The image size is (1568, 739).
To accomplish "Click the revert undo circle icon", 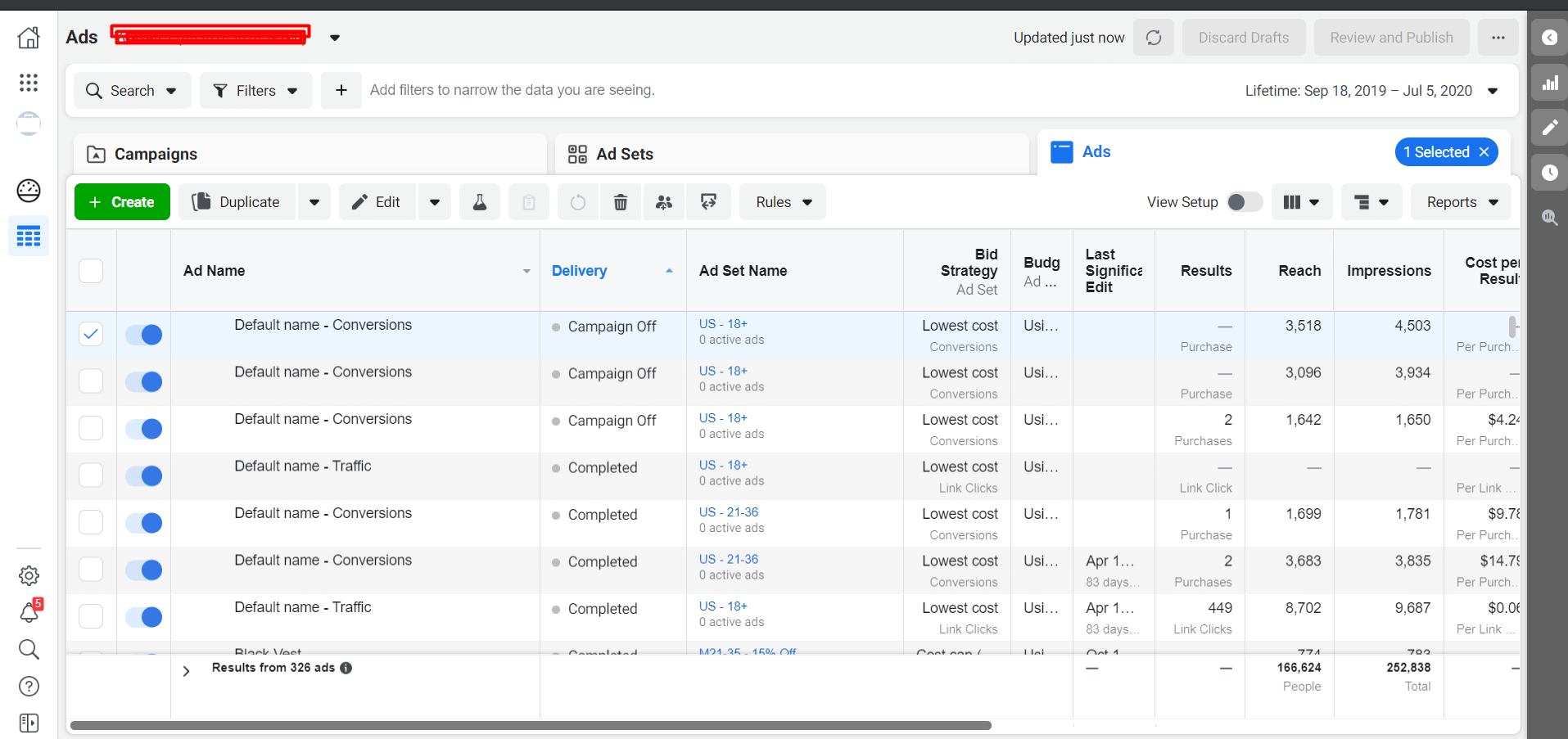I will coord(578,202).
